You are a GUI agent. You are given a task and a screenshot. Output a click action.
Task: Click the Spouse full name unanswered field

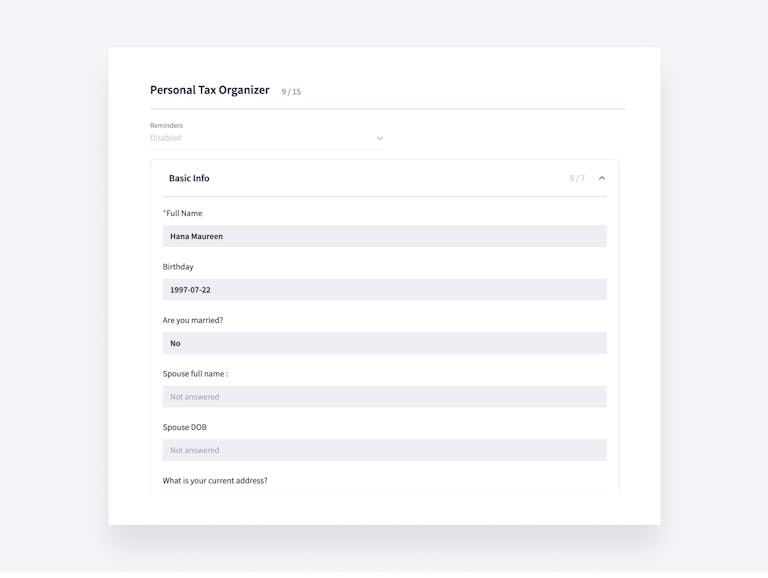coord(384,397)
